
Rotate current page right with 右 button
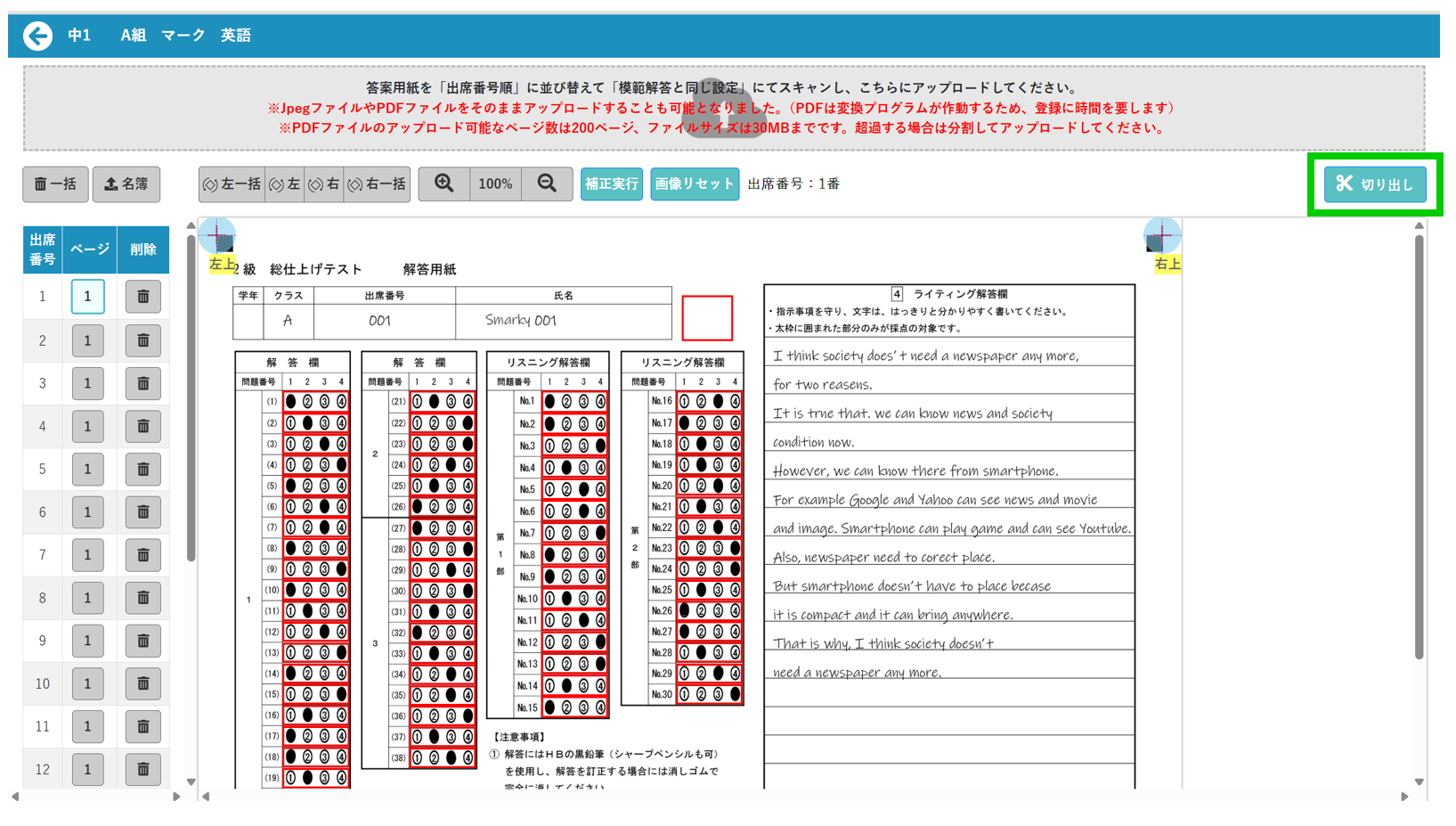pyautogui.click(x=324, y=184)
